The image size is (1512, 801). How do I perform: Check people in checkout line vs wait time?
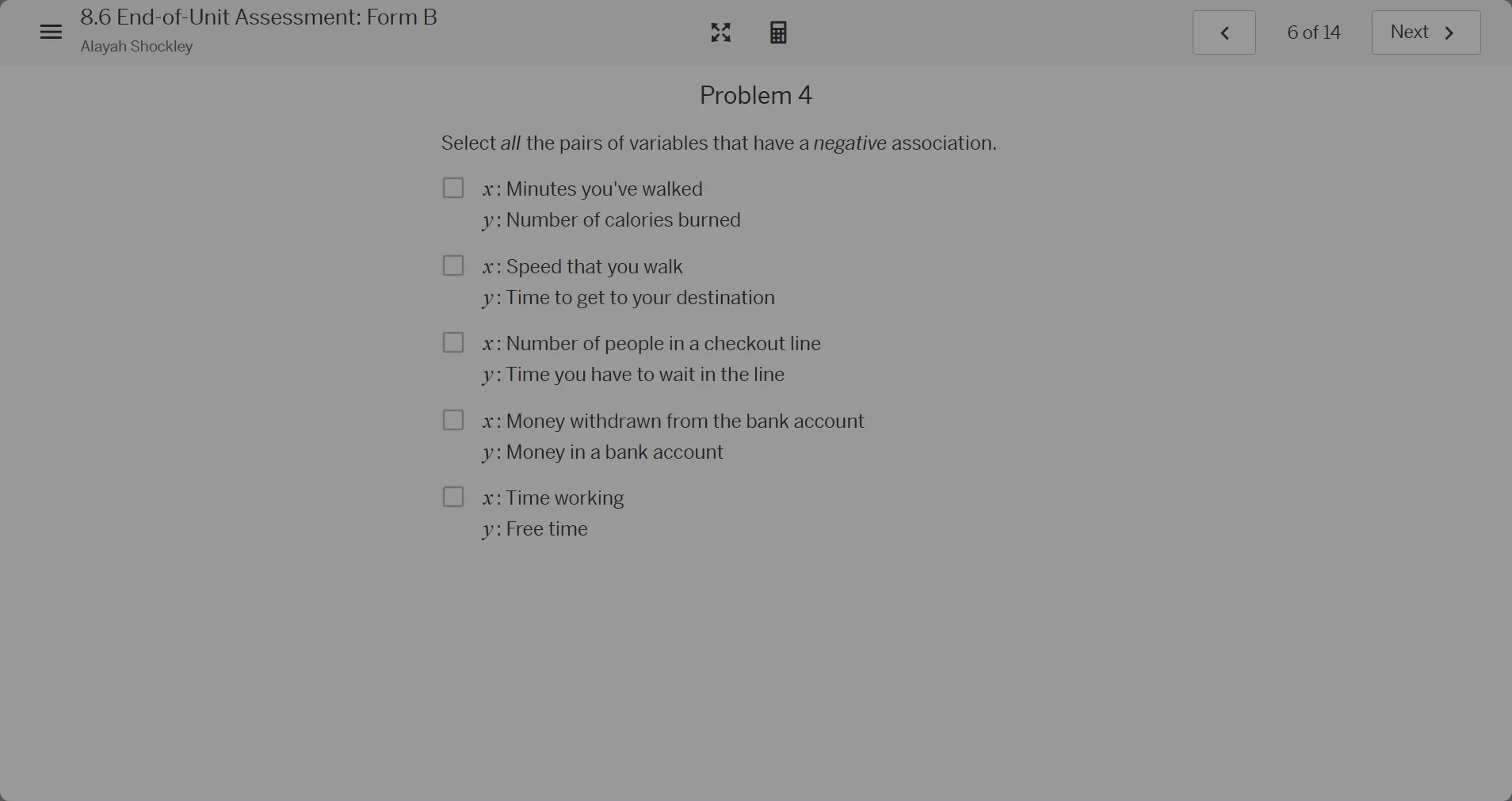tap(452, 342)
